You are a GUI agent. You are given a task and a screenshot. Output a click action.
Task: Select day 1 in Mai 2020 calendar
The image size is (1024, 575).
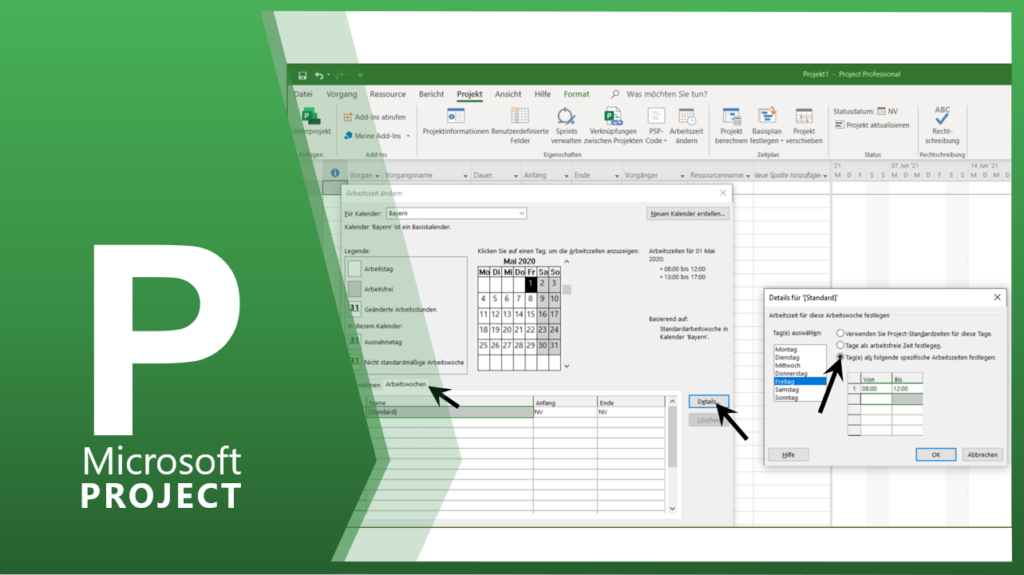point(531,284)
